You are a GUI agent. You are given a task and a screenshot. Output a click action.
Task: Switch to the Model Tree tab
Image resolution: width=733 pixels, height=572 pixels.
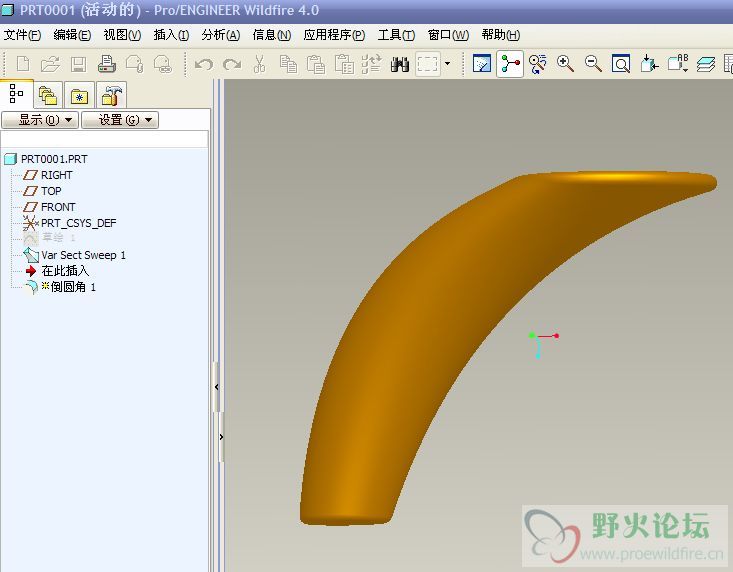(17, 94)
